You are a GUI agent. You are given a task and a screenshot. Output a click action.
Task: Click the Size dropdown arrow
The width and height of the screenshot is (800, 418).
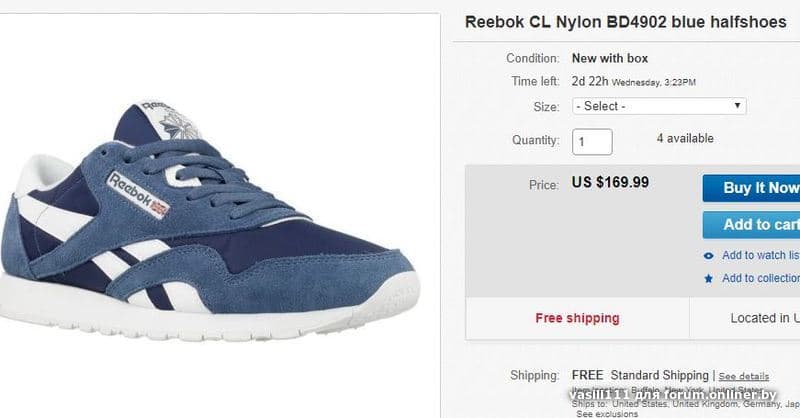tap(737, 106)
